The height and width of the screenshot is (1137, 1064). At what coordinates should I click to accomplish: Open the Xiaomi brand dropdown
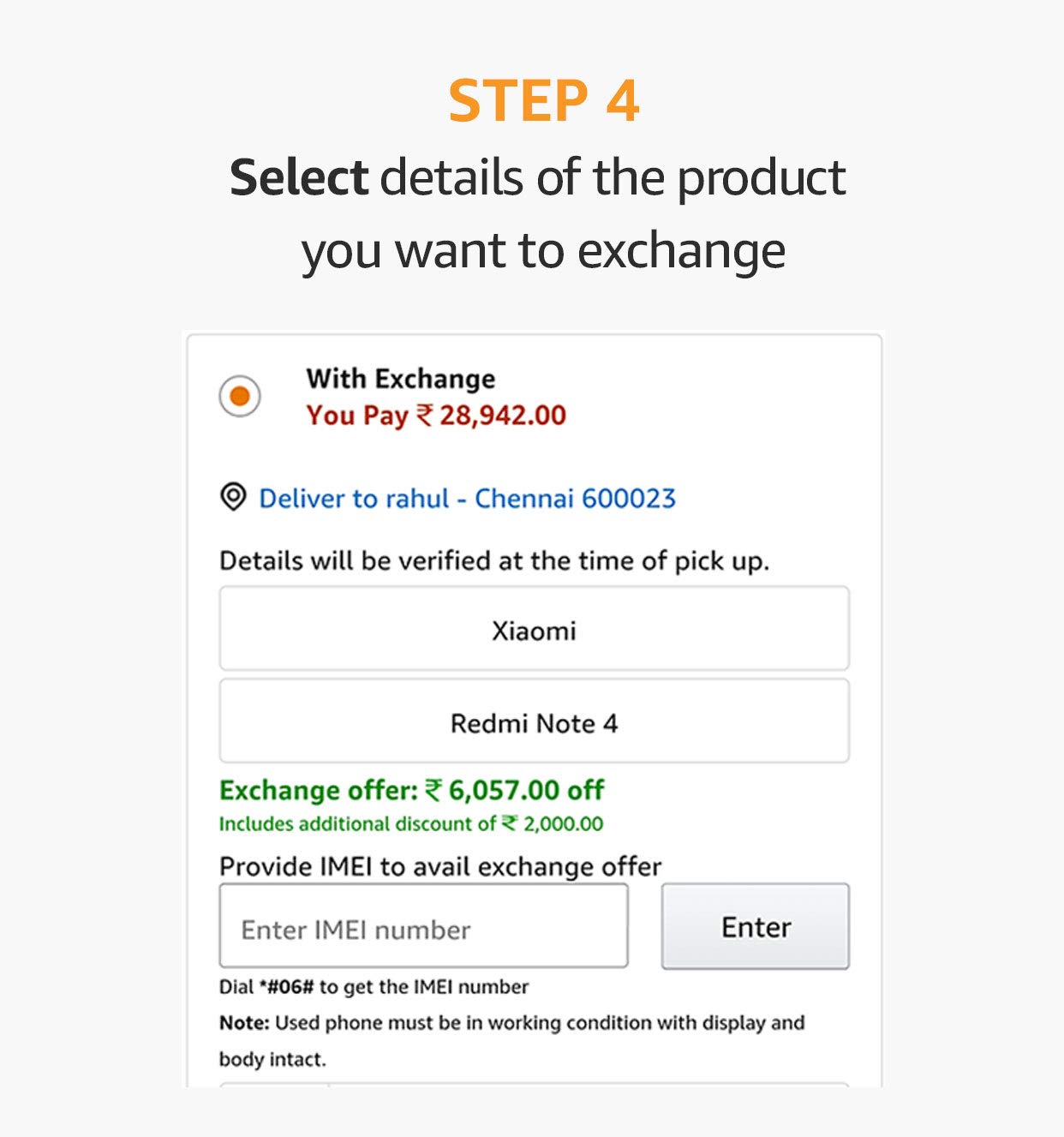(x=534, y=629)
